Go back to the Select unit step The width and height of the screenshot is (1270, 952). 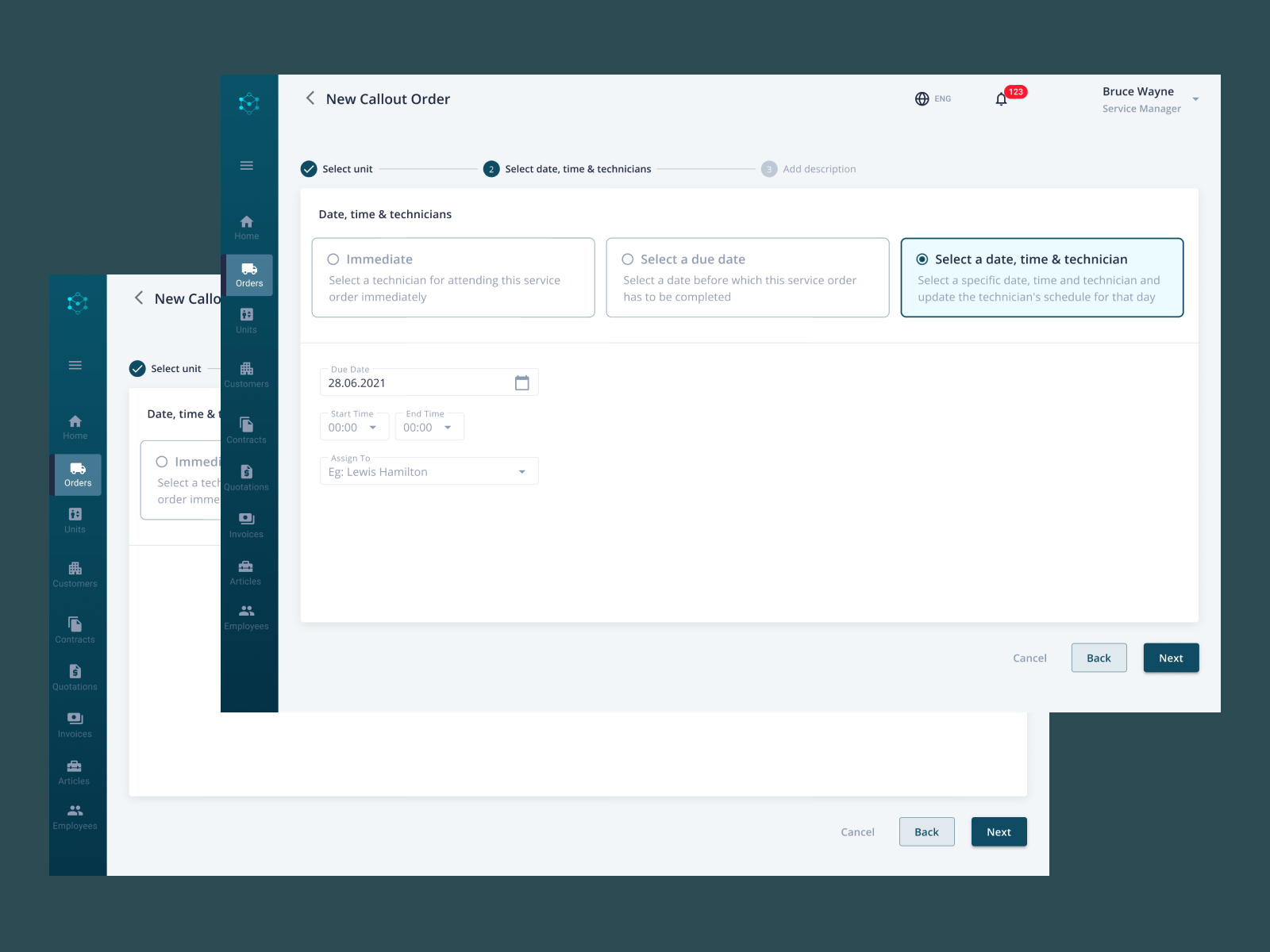(x=337, y=168)
